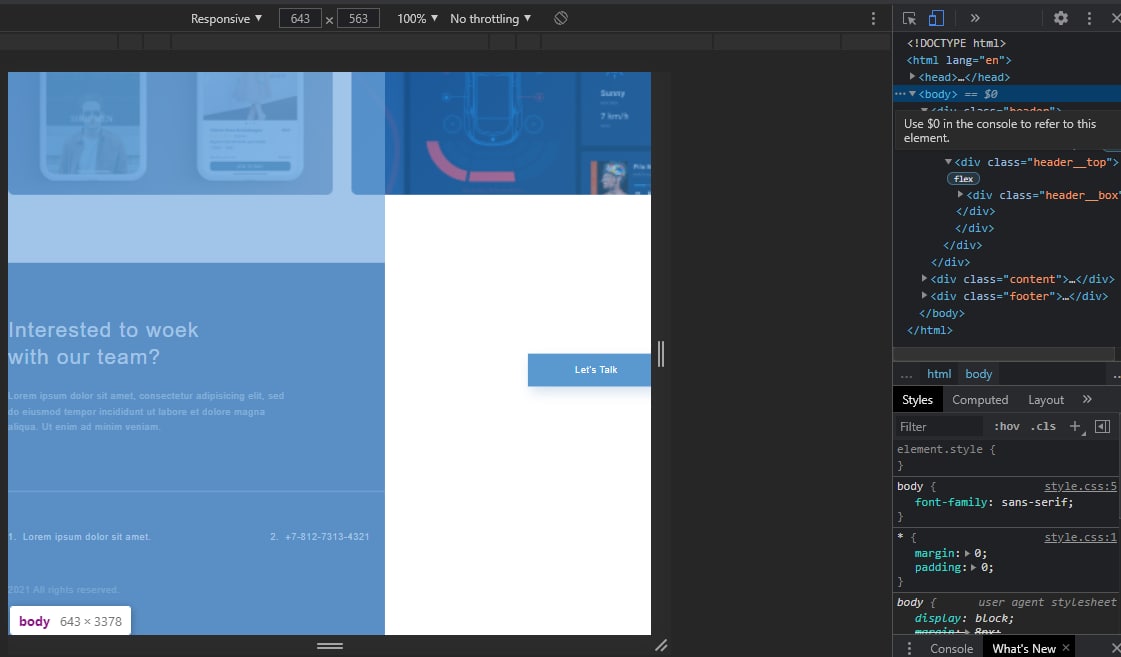Click the viewport height field showing 563
Viewport: 1121px width, 657px height.
(357, 19)
